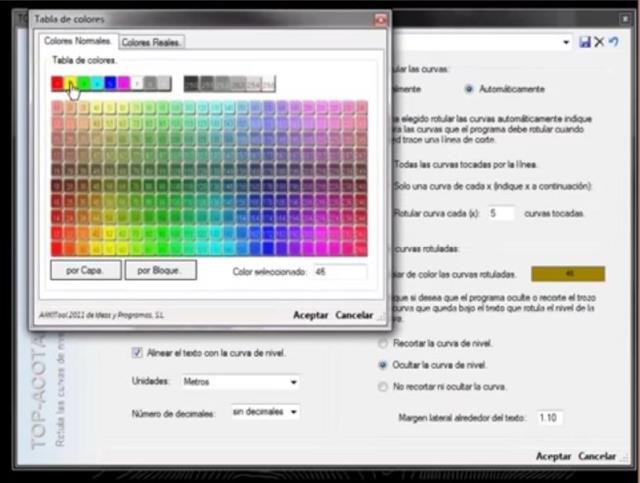Pick the magenta basic color swatch
This screenshot has width=640, height=483.
[x=124, y=83]
